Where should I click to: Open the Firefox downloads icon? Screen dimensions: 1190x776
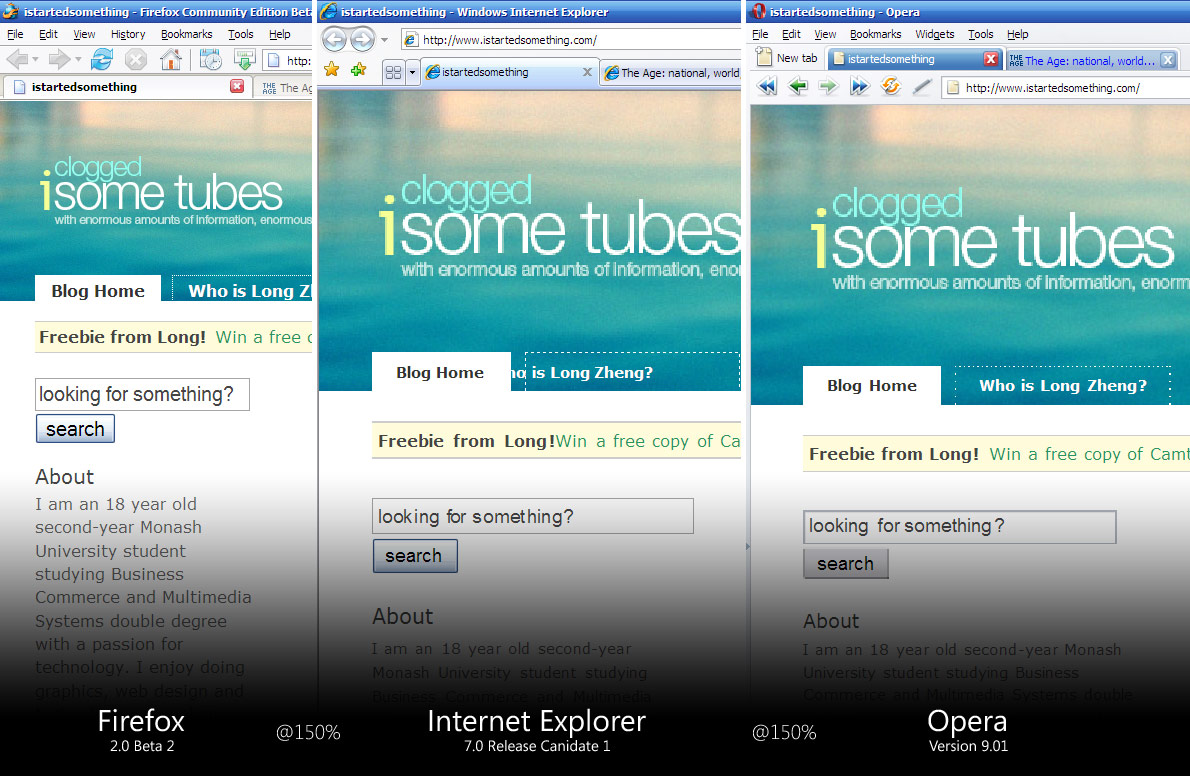243,60
